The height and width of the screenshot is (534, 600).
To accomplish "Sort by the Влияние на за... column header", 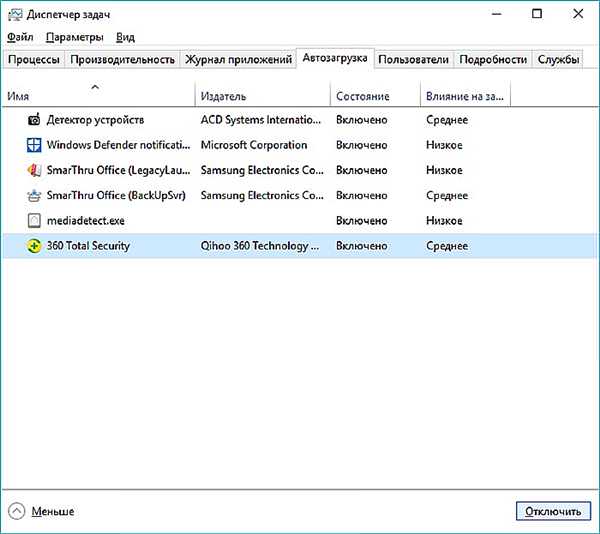I will click(465, 96).
